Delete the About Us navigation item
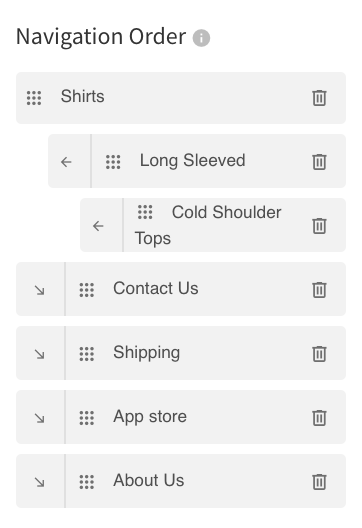This screenshot has width=362, height=528. pos(319,482)
